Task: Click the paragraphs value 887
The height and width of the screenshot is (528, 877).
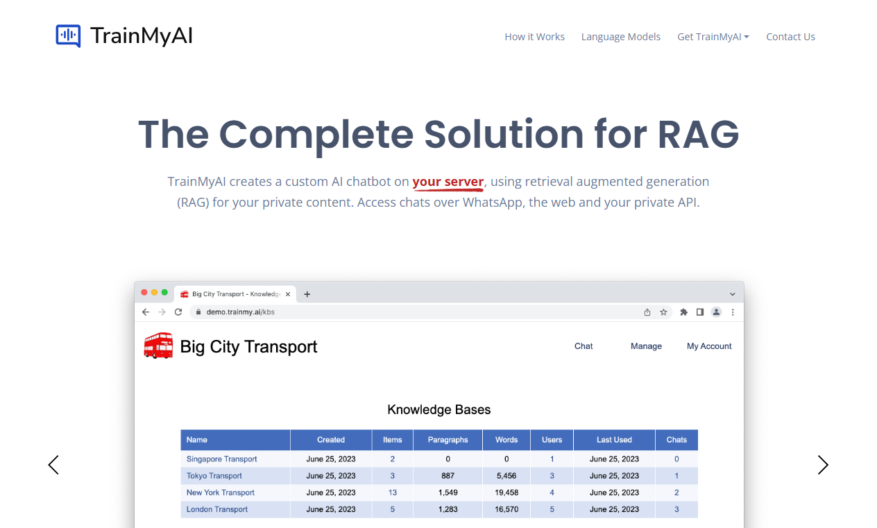Action: pyautogui.click(x=448, y=476)
